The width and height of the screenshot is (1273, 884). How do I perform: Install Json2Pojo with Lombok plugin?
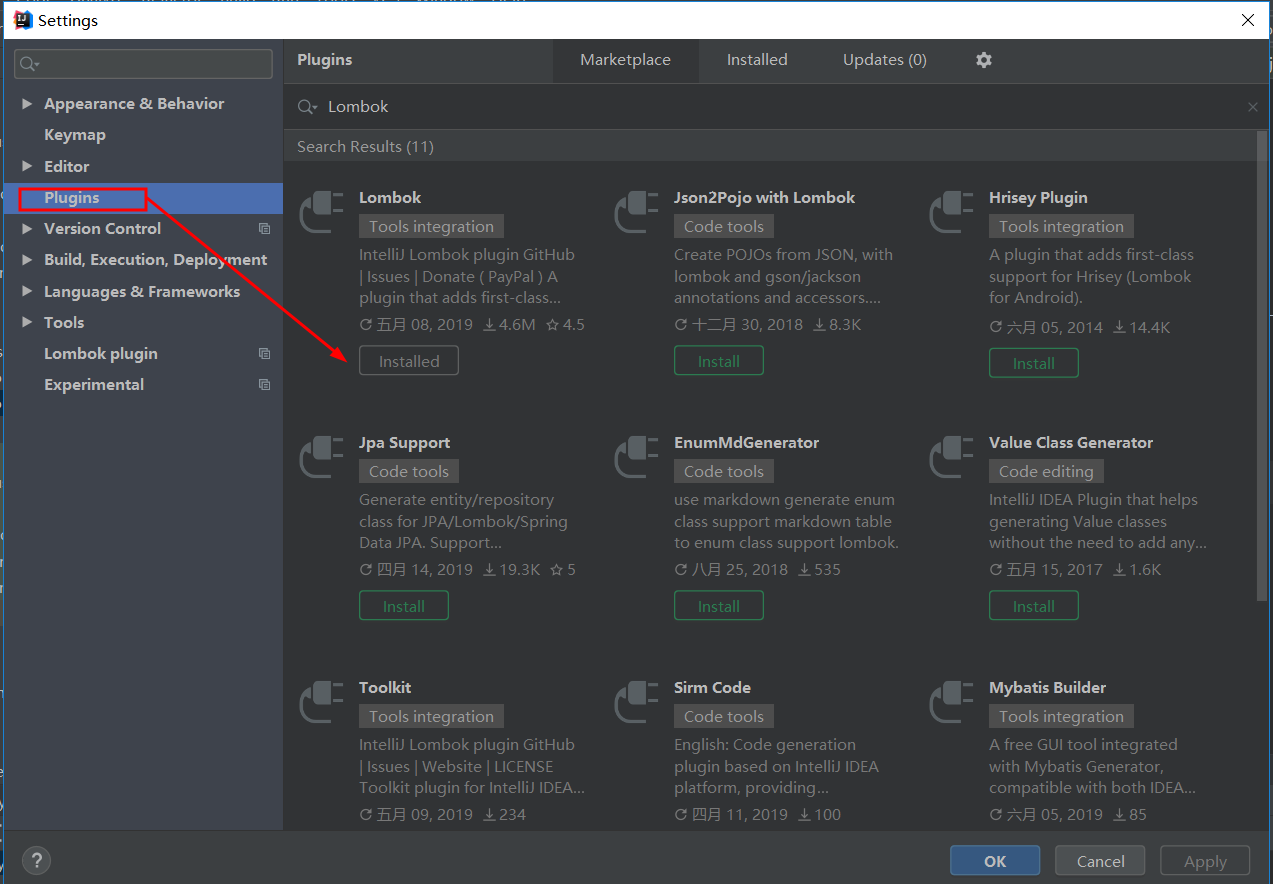coord(719,361)
